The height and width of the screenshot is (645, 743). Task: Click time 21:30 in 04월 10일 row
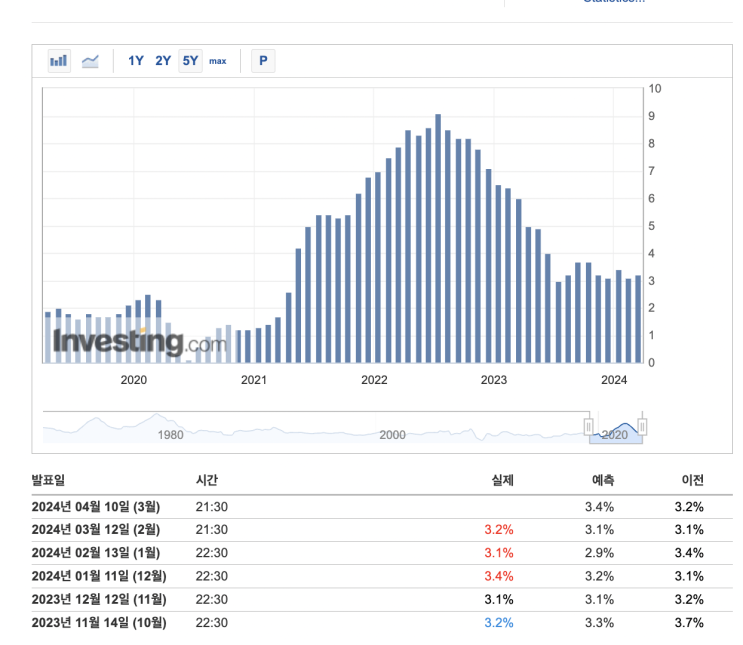click(212, 507)
